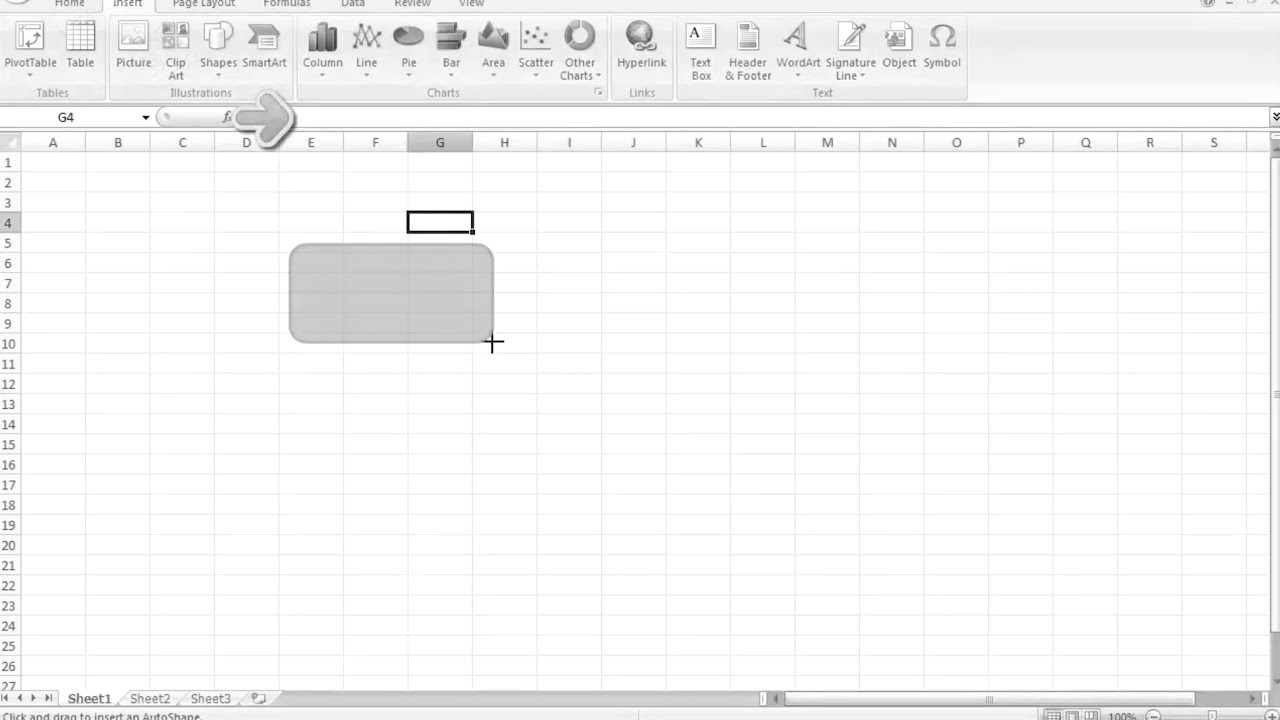Switch to the Sheet2 worksheet tab
Screen dimensions: 1280x720
(150, 698)
